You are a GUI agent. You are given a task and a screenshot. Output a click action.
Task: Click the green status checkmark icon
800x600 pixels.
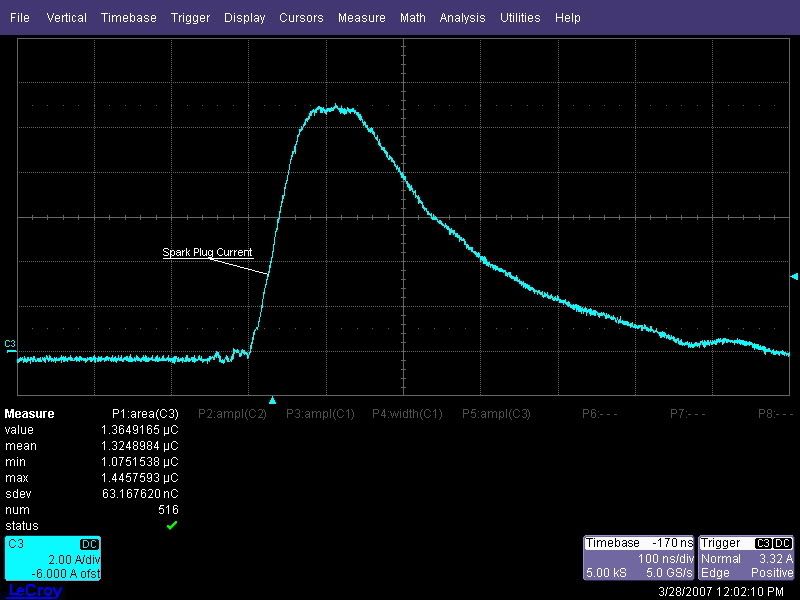click(172, 525)
